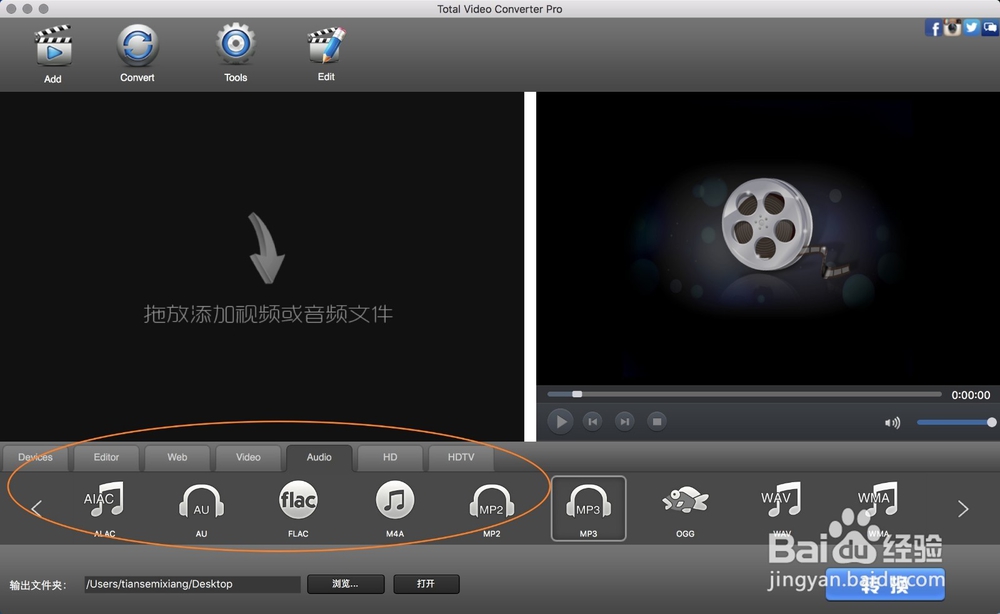
Task: Select the WAV audio format
Action: [782, 508]
